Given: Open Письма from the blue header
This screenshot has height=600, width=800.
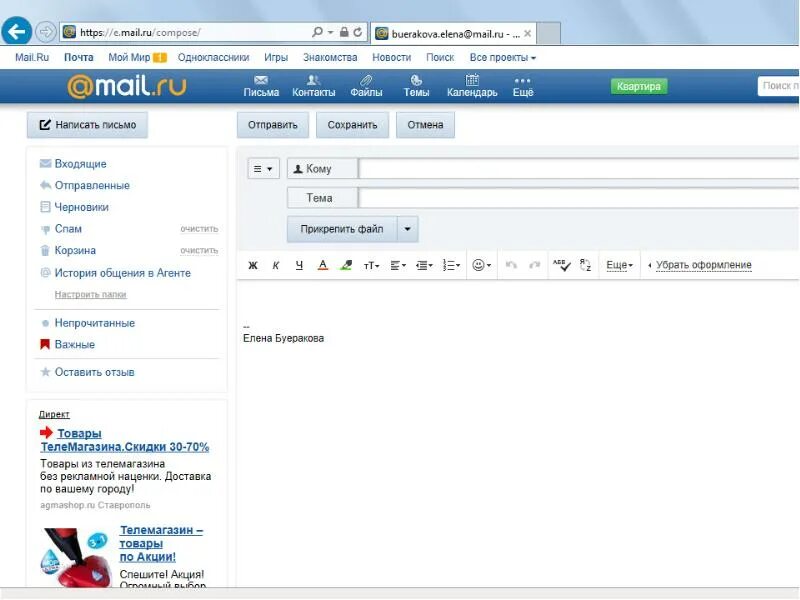Looking at the screenshot, I should 261,86.
